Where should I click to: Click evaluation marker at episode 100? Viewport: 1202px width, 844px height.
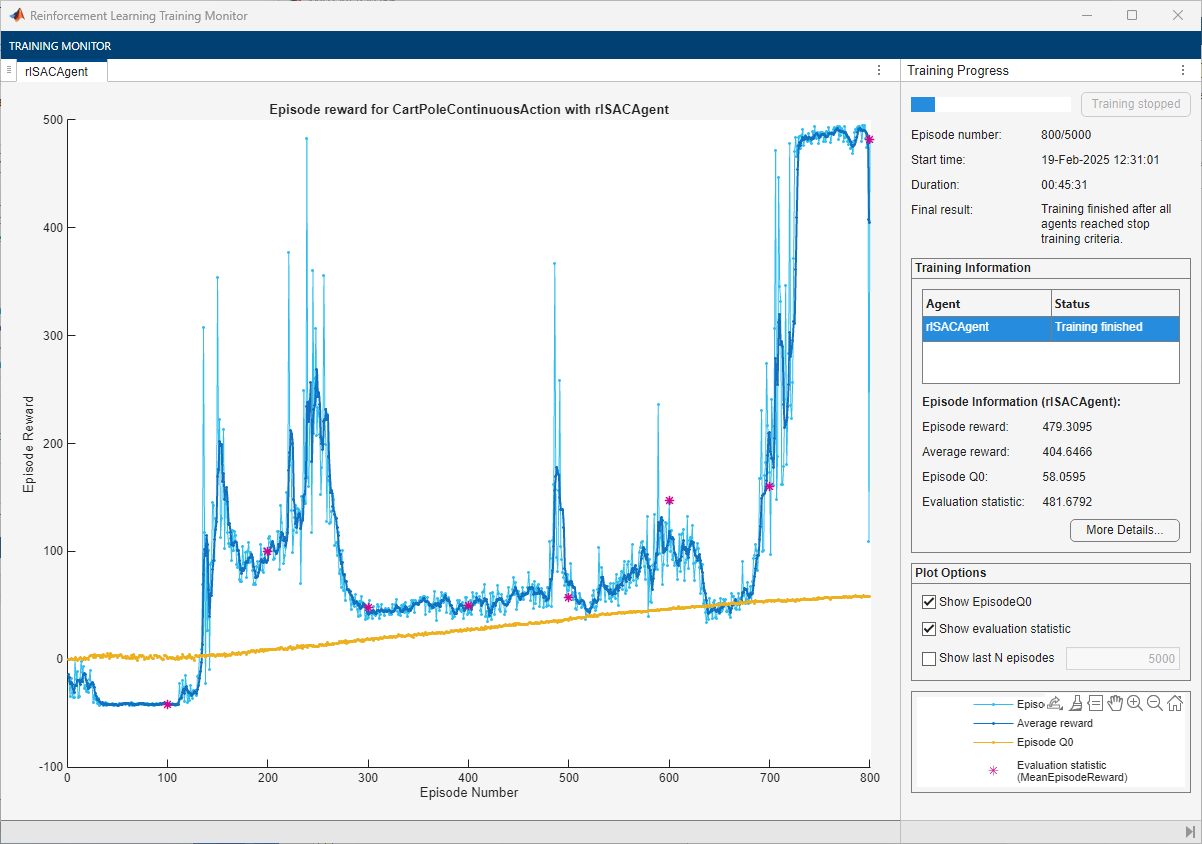[167, 704]
